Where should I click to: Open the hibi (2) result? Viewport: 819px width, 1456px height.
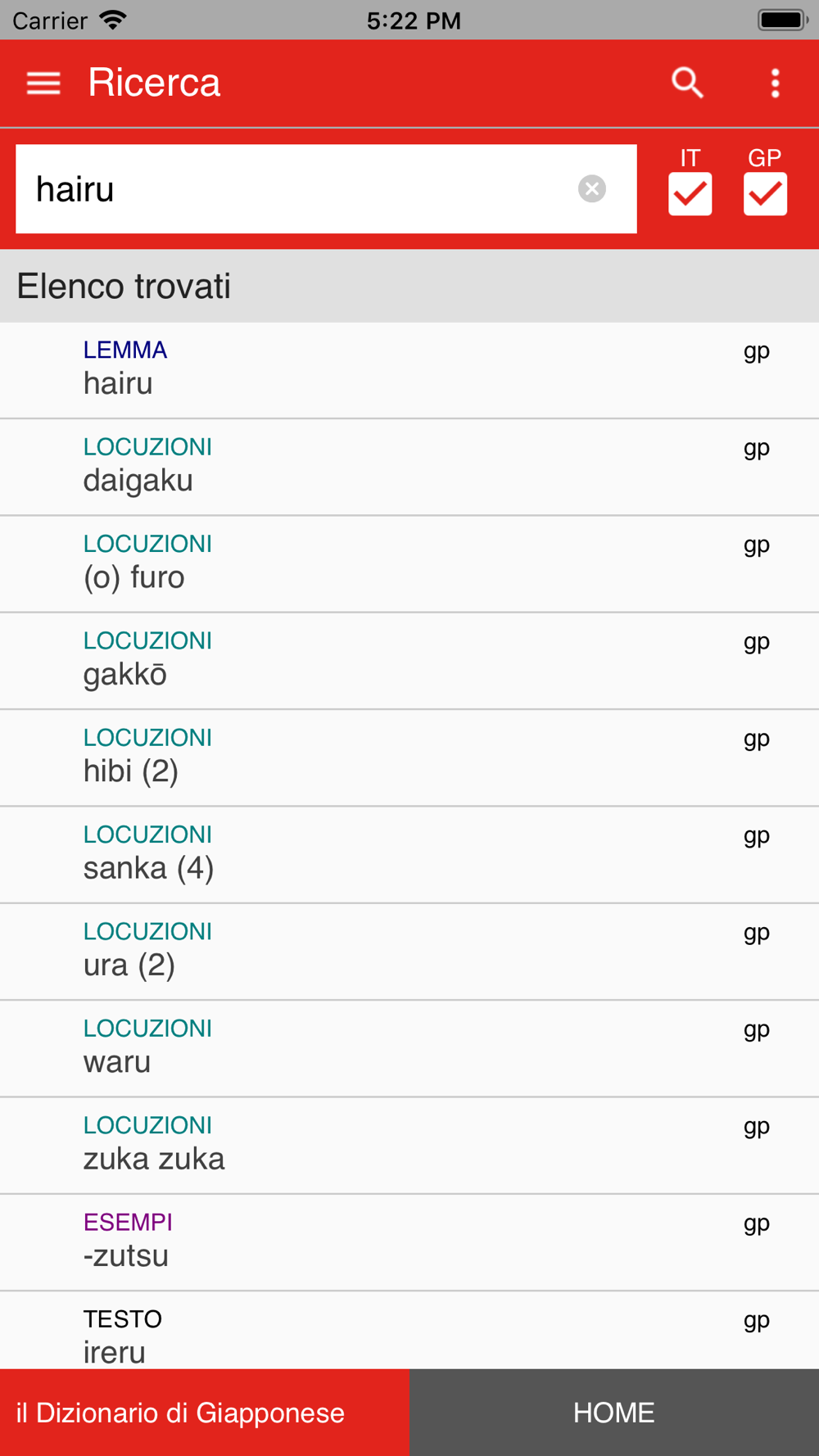click(409, 757)
